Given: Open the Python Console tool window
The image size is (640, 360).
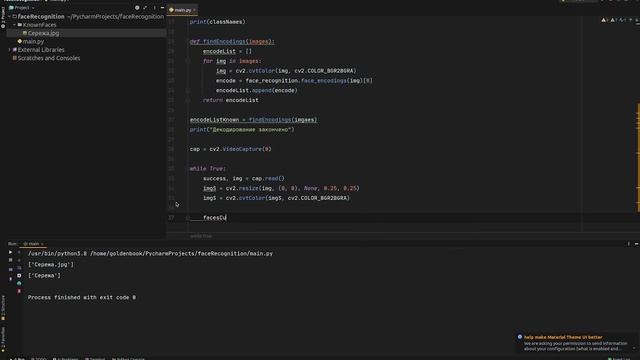Looking at the screenshot, I should coord(128,358).
